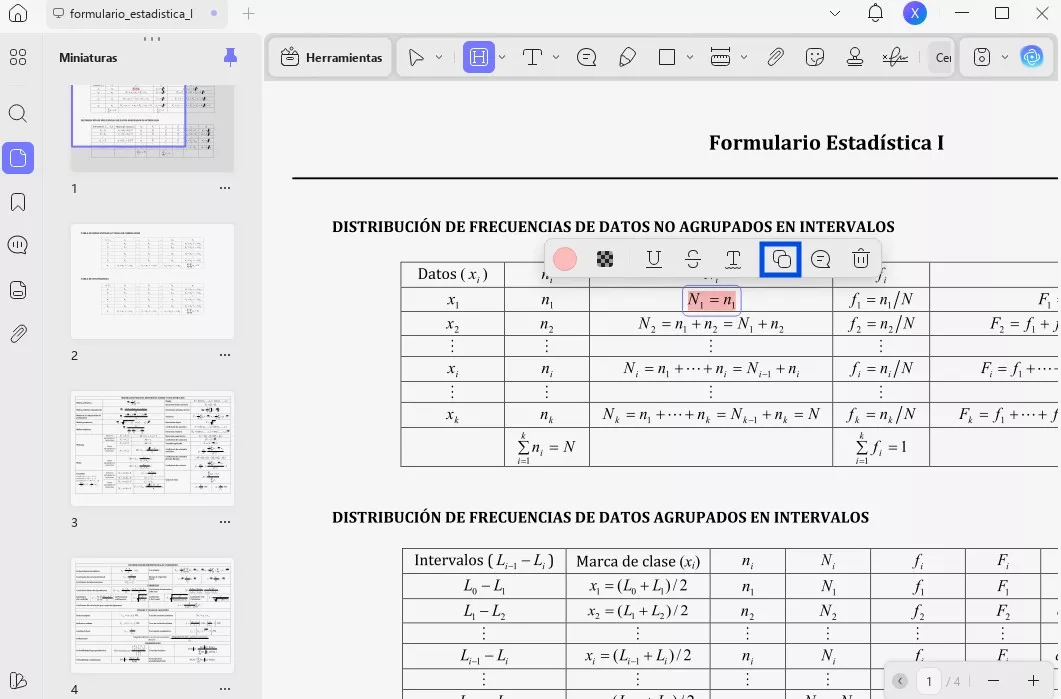Open a new tab with the plus icon
This screenshot has height=699, width=1061.
[248, 14]
